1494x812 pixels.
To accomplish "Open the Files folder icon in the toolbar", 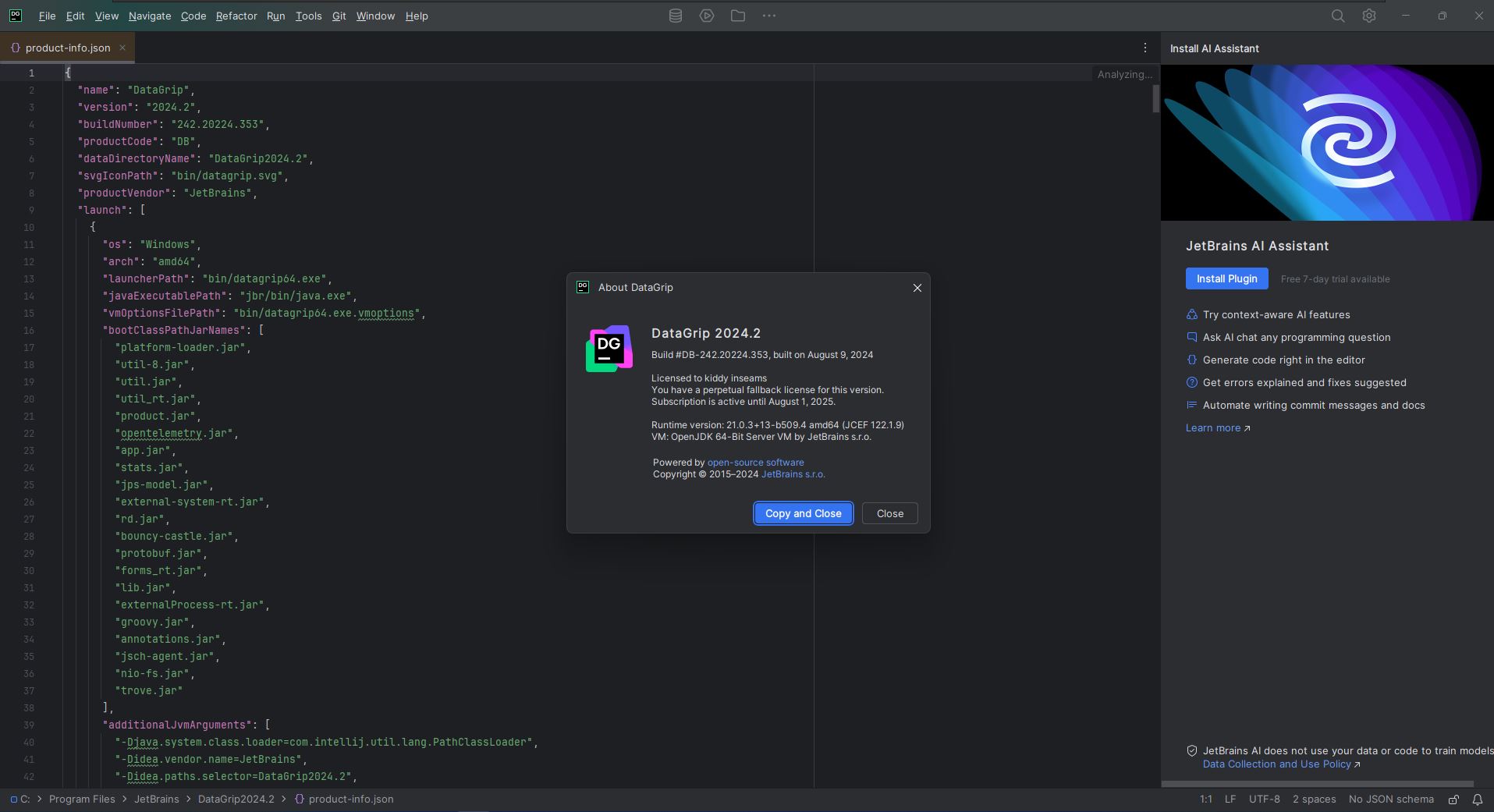I will [738, 16].
